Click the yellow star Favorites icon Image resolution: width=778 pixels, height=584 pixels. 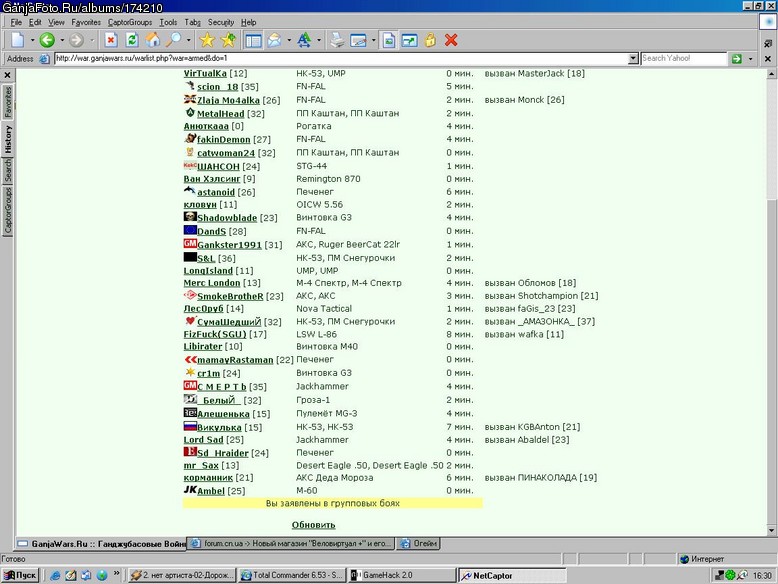[x=207, y=40]
